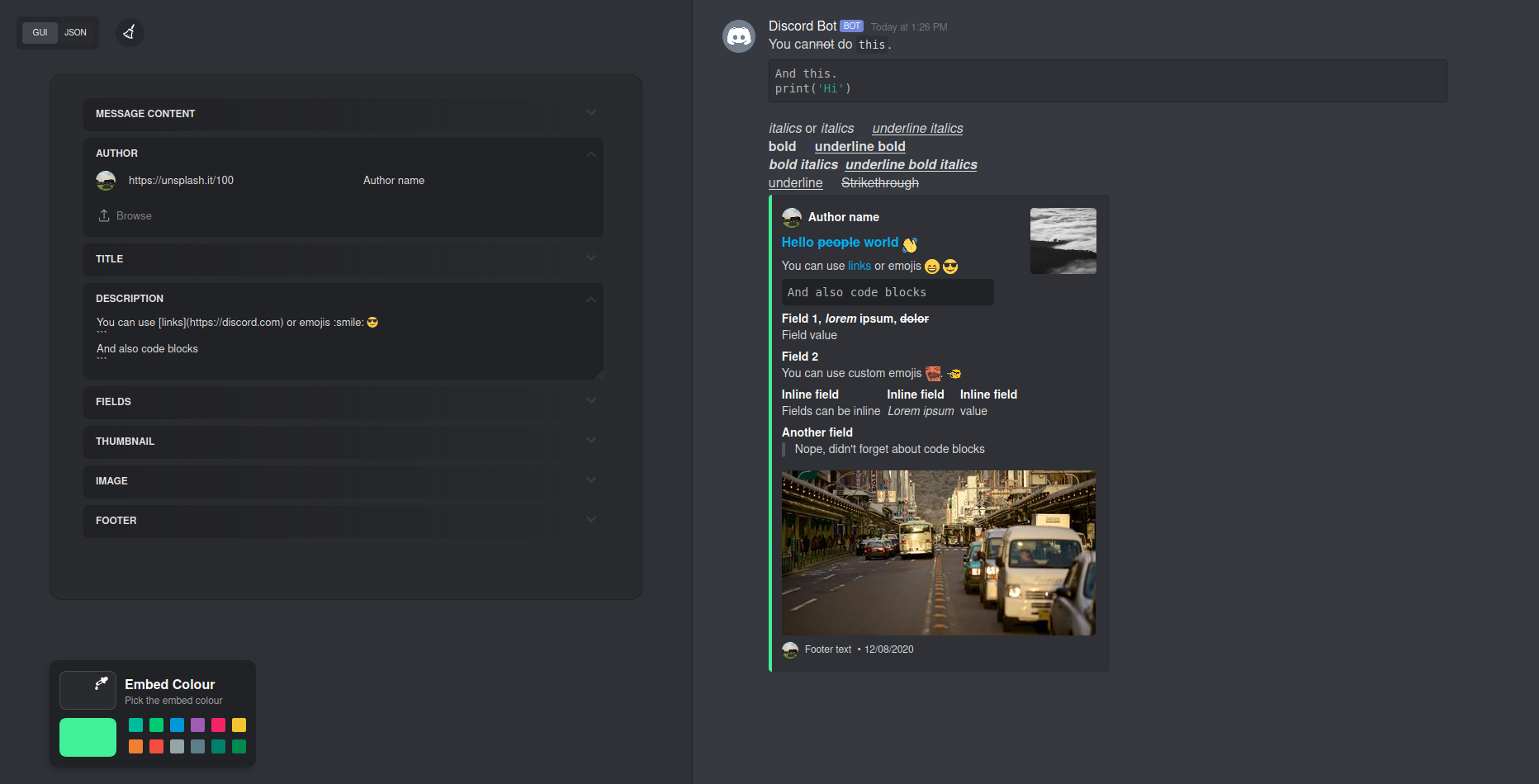1539x784 pixels.
Task: Click the red custom emoji in Field 2
Action: [933, 374]
